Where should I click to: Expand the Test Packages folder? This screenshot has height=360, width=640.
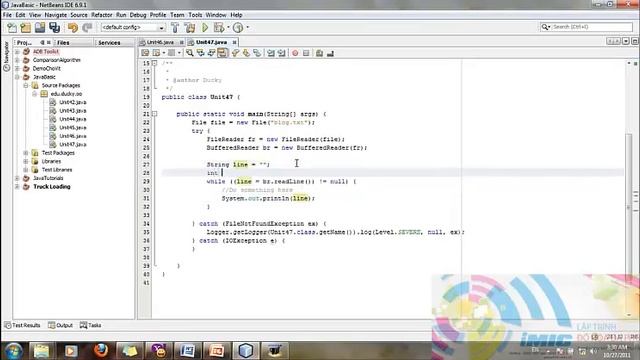point(26,153)
